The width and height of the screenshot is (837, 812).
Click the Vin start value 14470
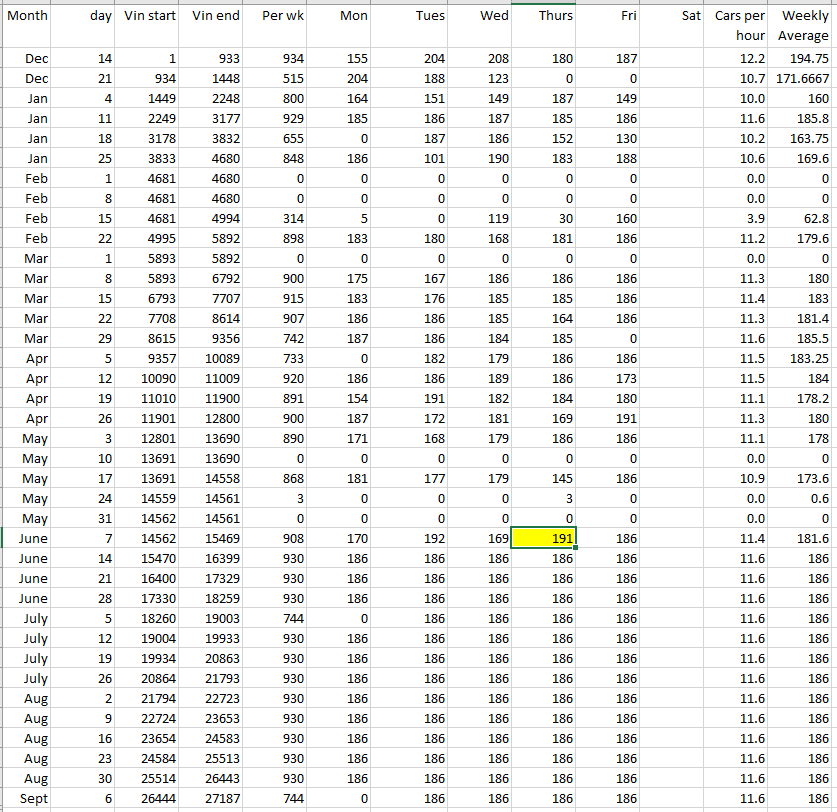coord(148,558)
